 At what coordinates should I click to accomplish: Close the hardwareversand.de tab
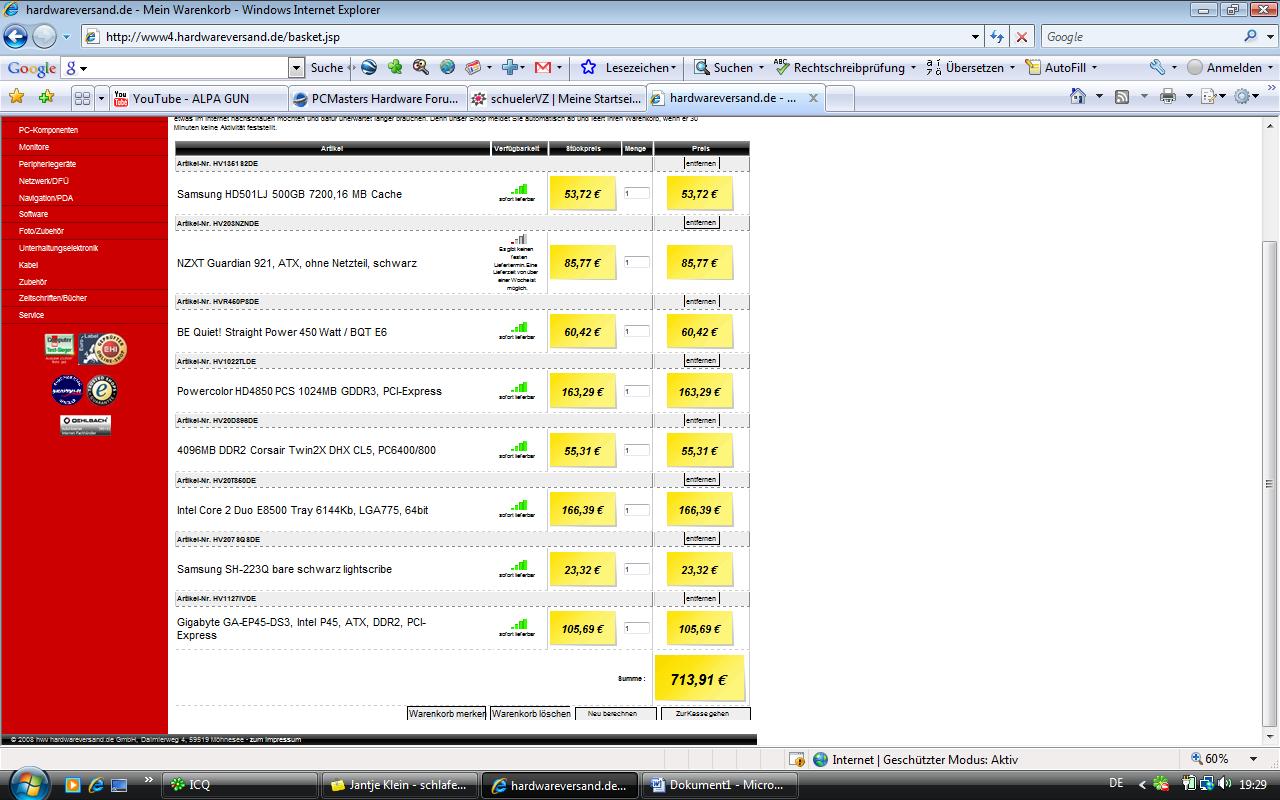pyautogui.click(x=813, y=98)
